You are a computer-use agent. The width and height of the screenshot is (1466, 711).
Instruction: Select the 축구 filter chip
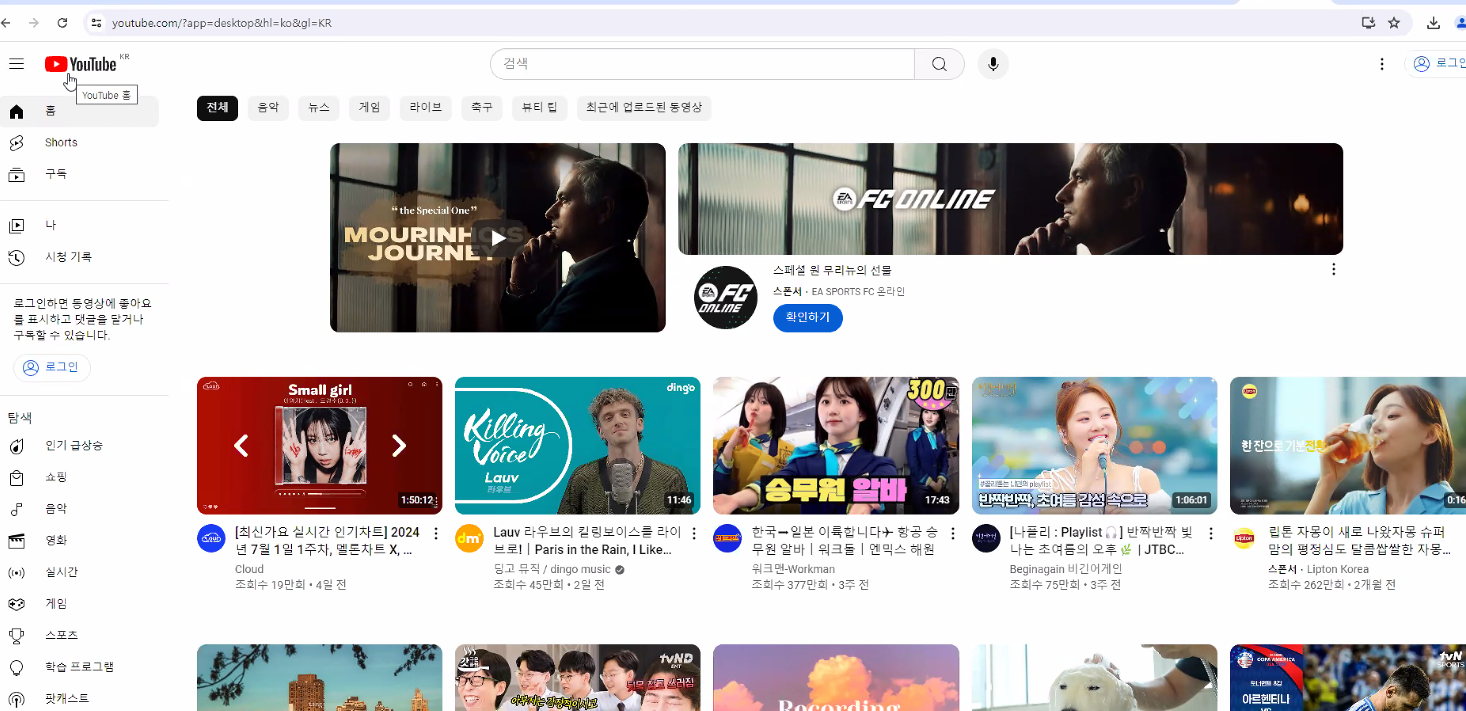[x=482, y=108]
